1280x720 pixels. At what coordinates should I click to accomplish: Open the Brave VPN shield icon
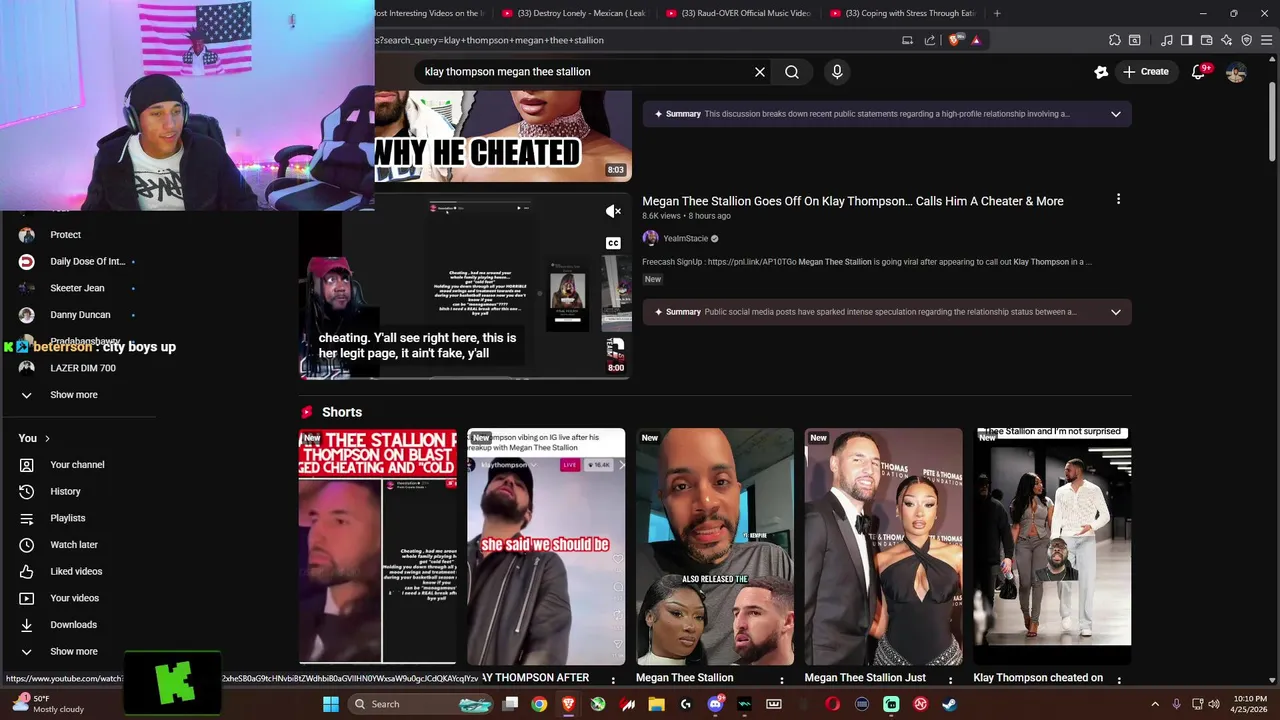click(x=1246, y=40)
